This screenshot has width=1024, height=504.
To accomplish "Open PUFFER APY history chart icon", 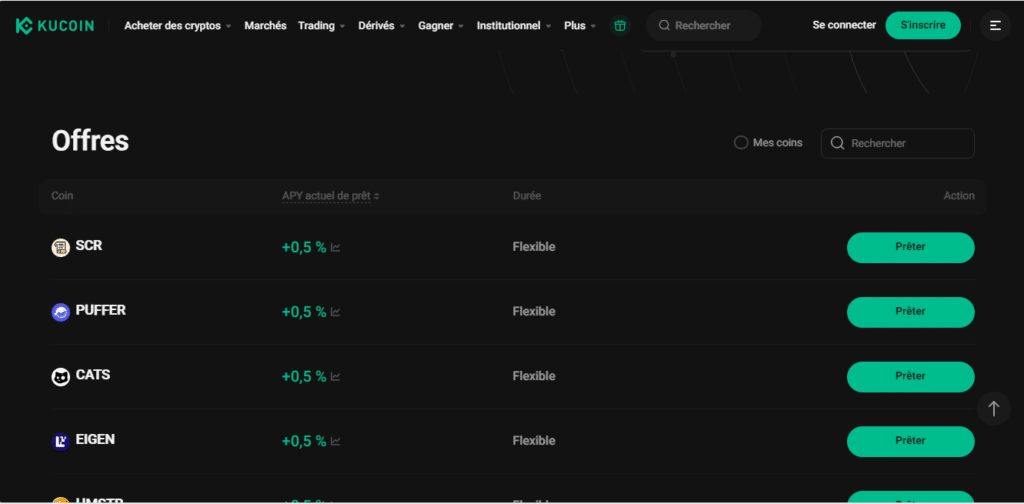I will 336,312.
